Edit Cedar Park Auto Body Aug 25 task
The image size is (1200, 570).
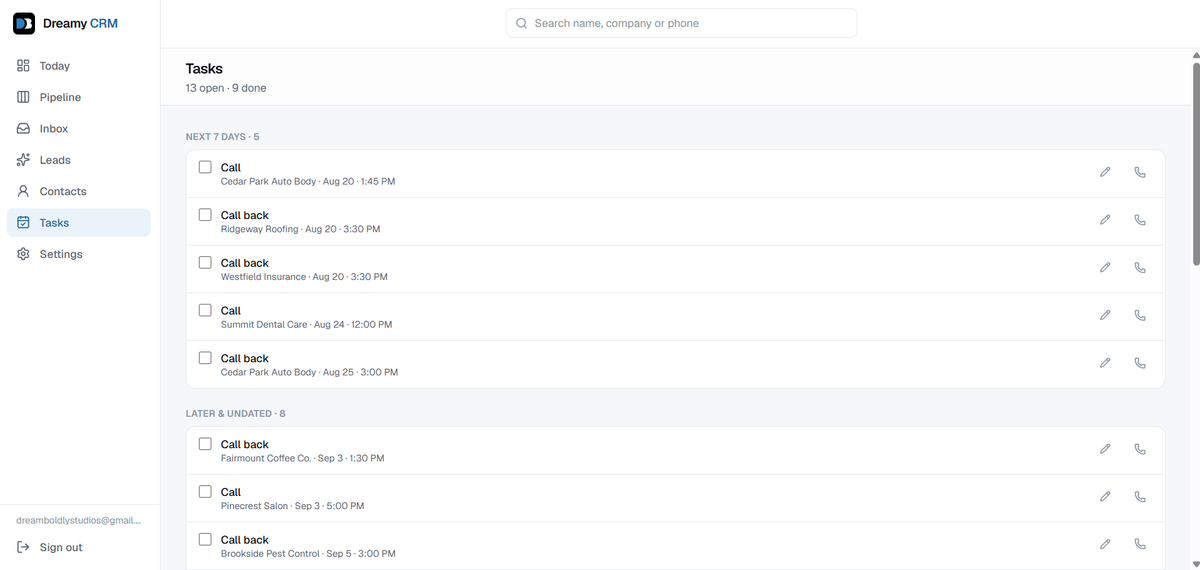[x=1105, y=363]
